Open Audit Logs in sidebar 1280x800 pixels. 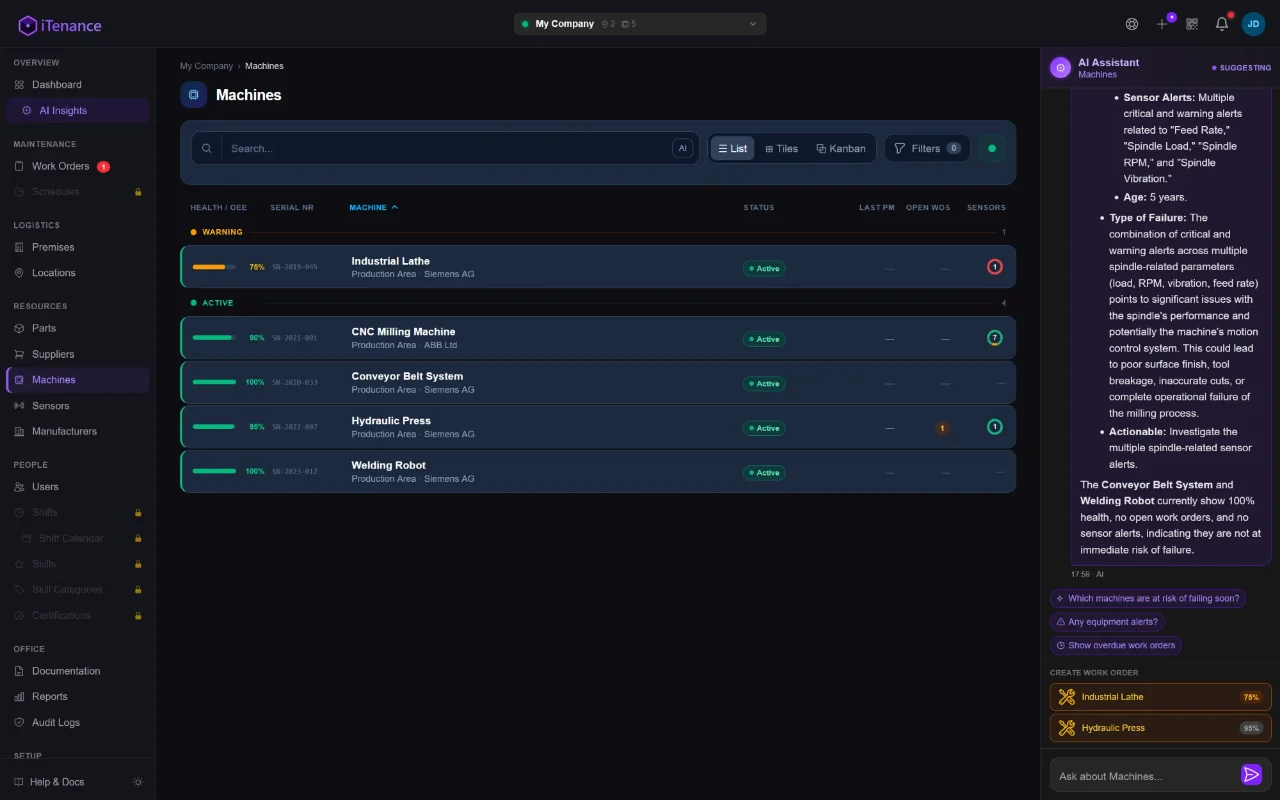pos(77,722)
